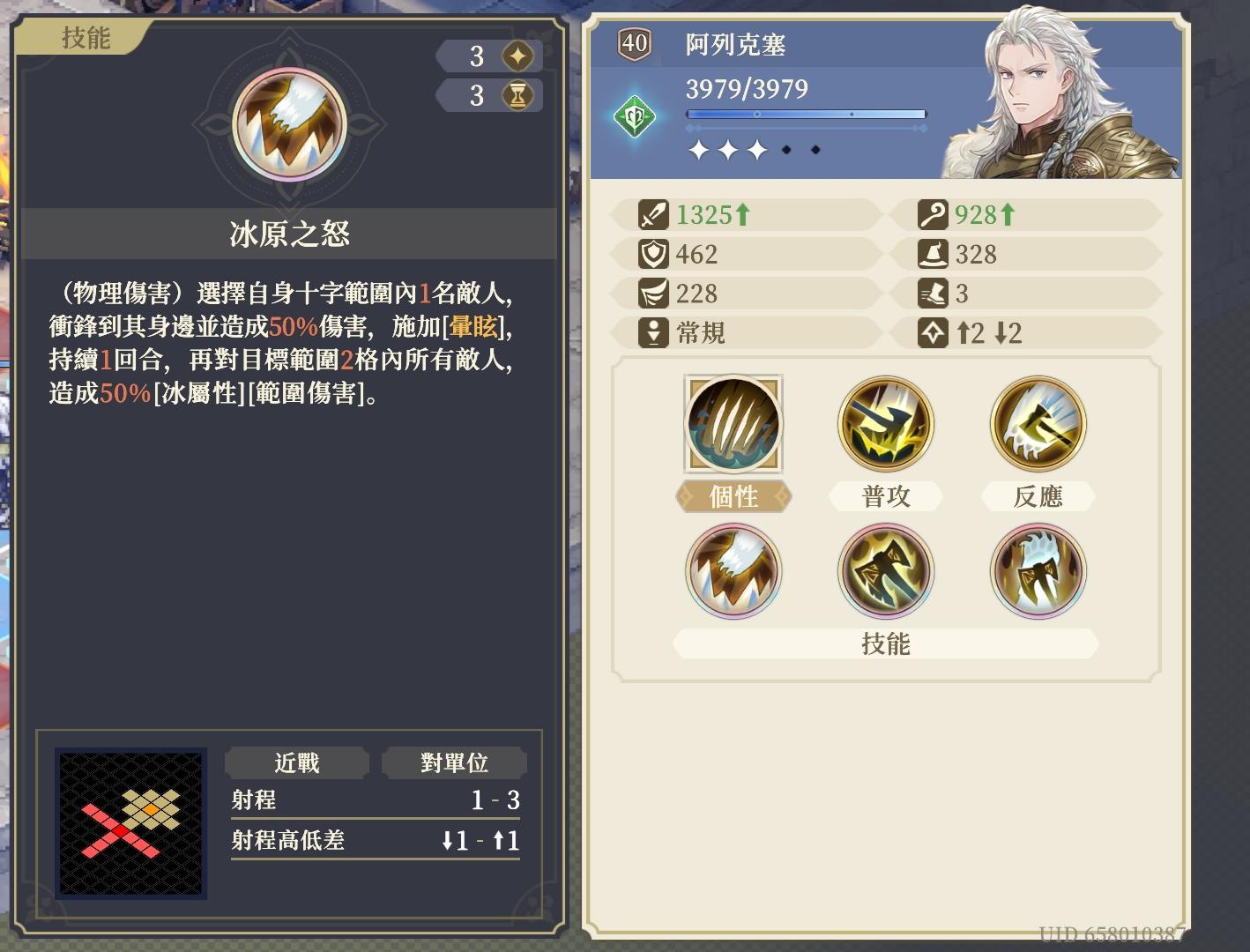Click the green diamond class emblem

click(x=635, y=116)
